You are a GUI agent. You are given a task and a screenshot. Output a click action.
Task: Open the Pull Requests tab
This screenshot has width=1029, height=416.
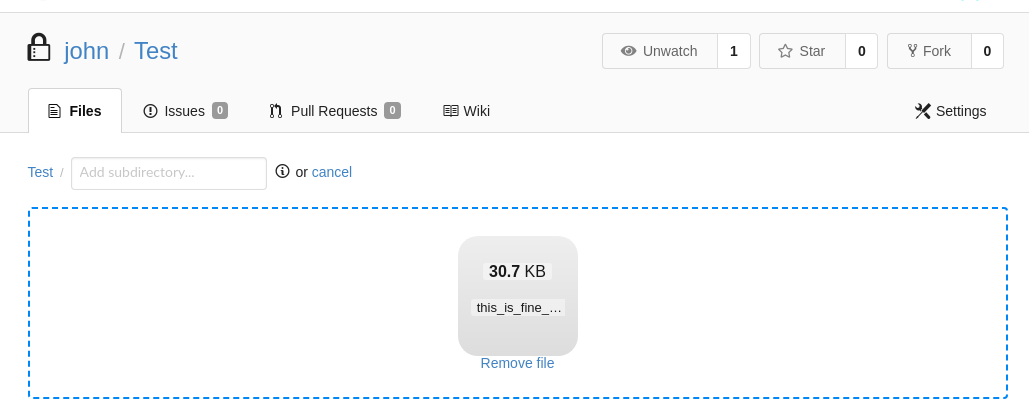coord(334,111)
